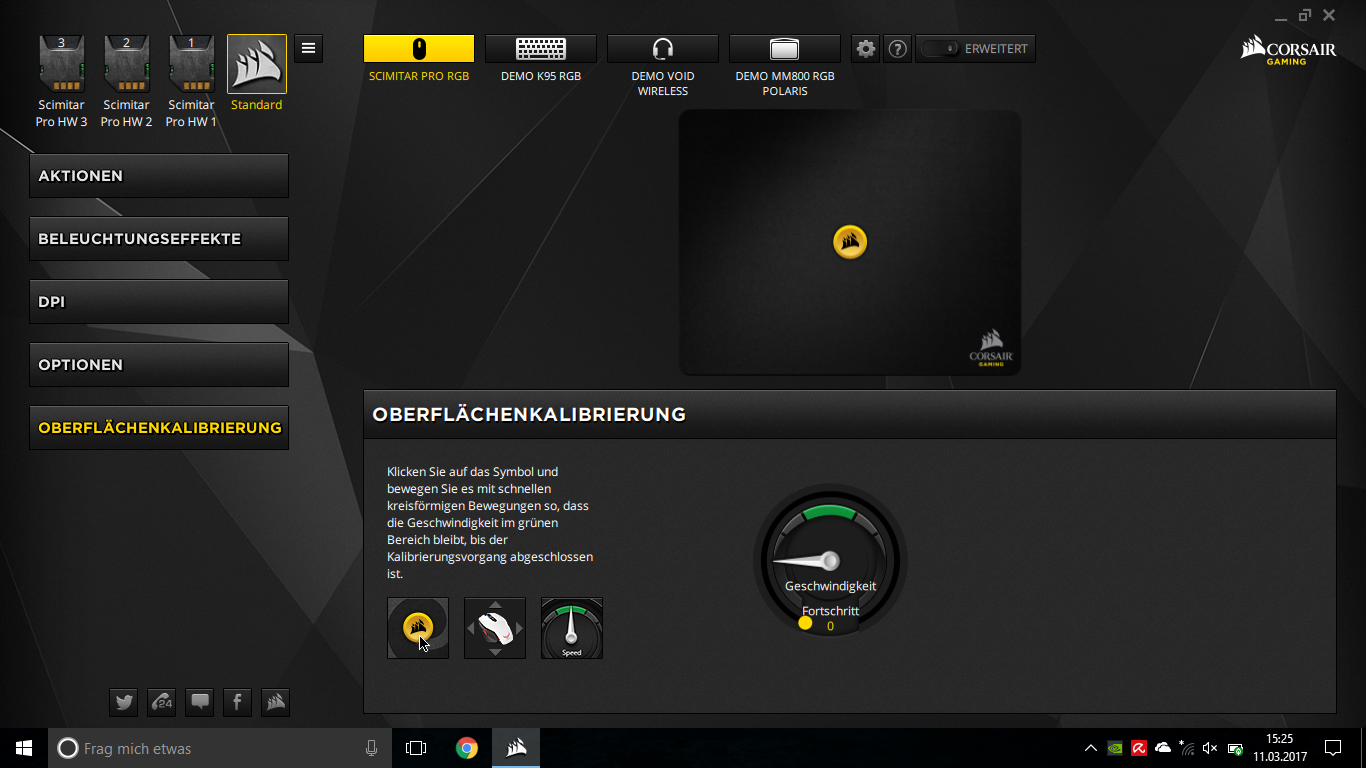Click the Cortana search field

219,748
